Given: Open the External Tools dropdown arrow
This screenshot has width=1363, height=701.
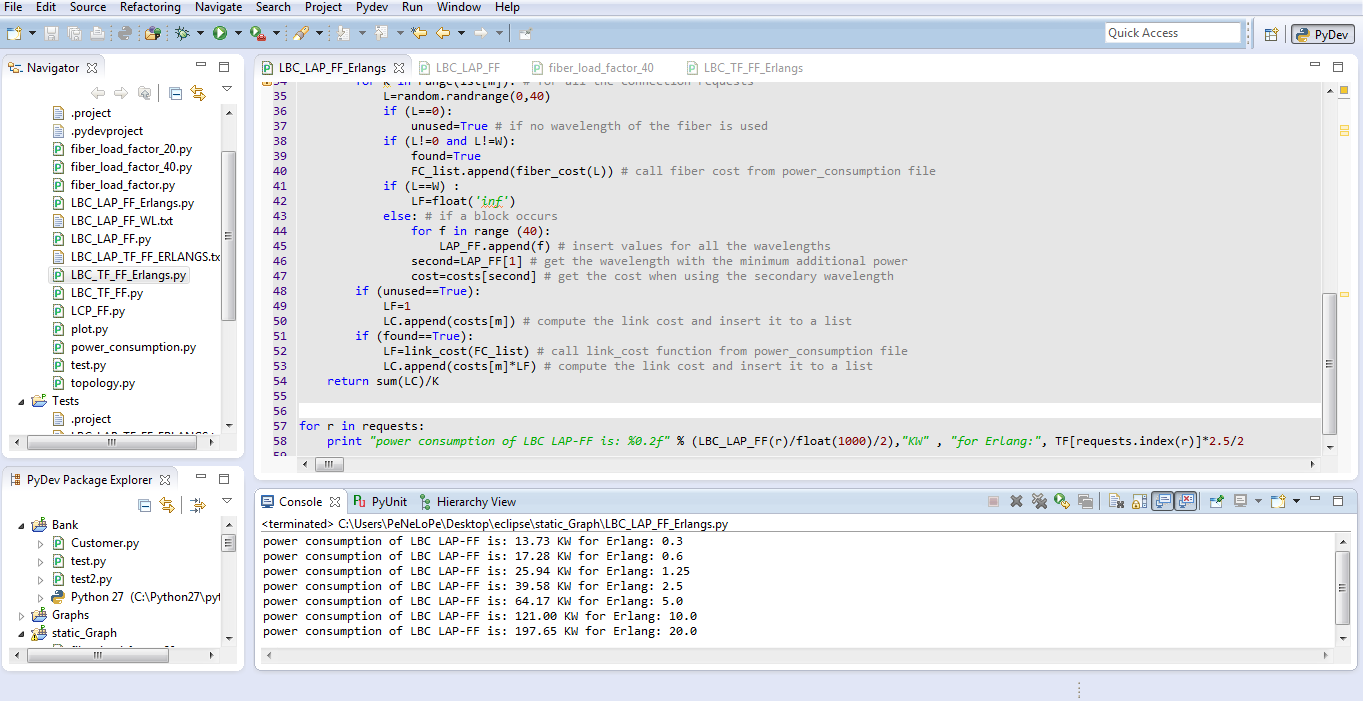Looking at the screenshot, I should [276, 33].
